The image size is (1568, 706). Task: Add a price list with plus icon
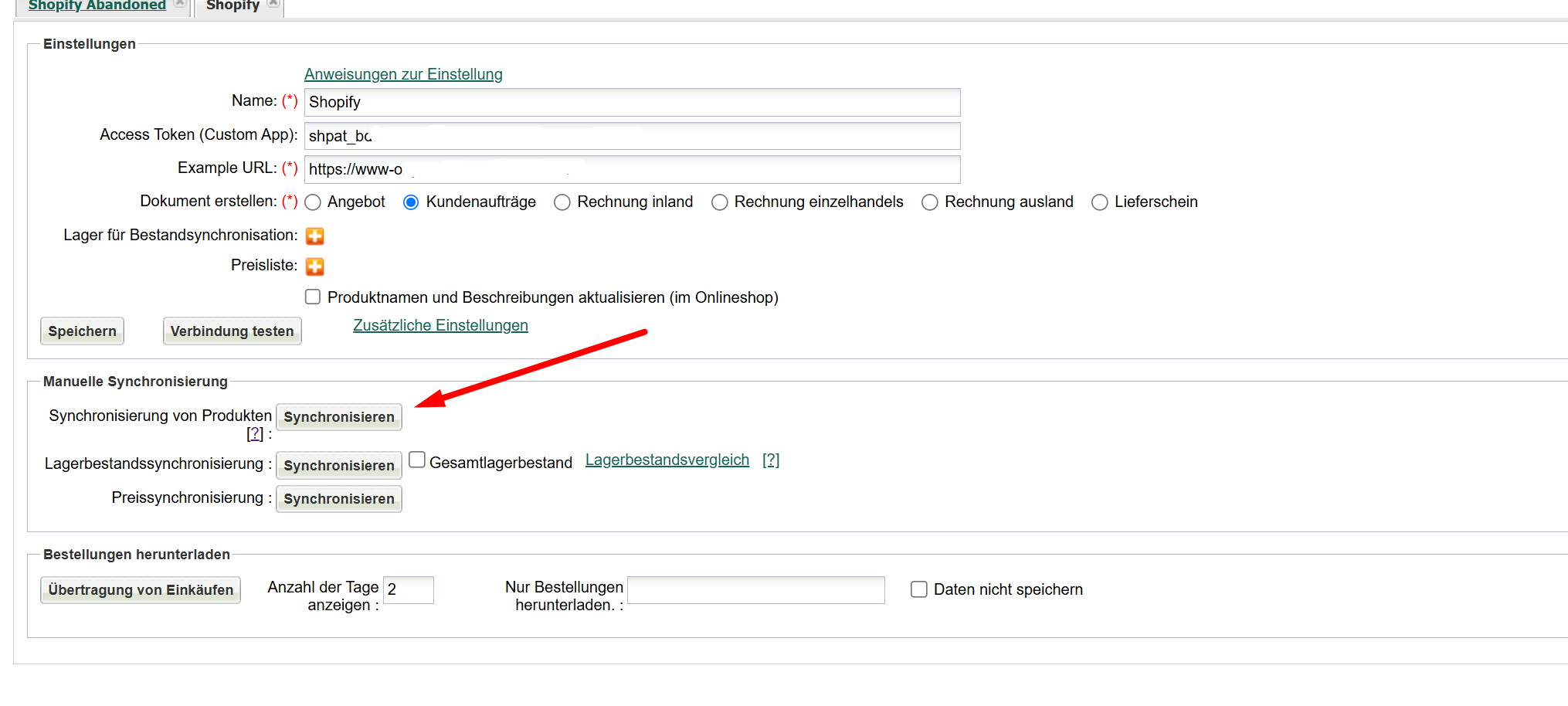(x=314, y=266)
